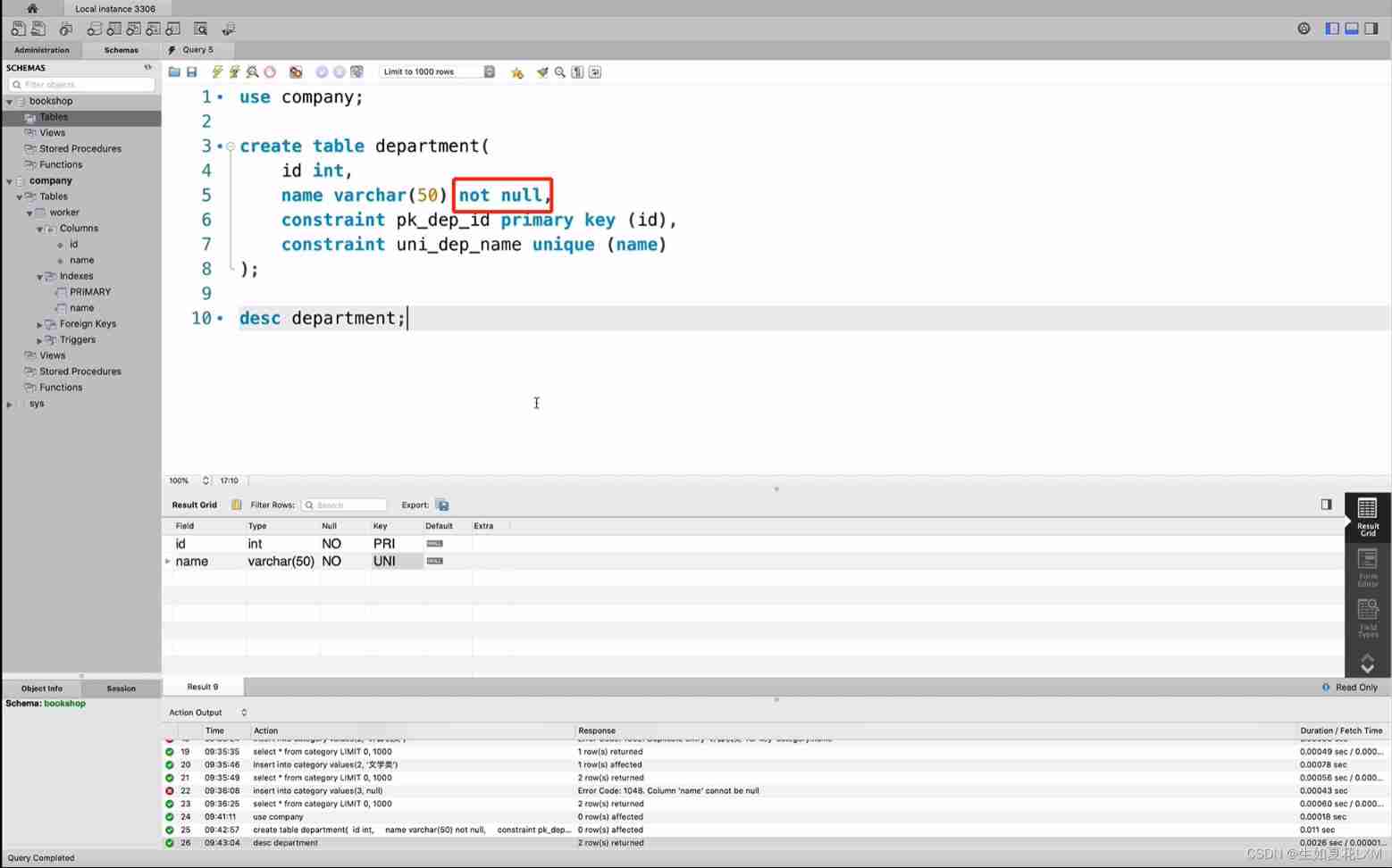Switch to the Session tab

(x=121, y=689)
